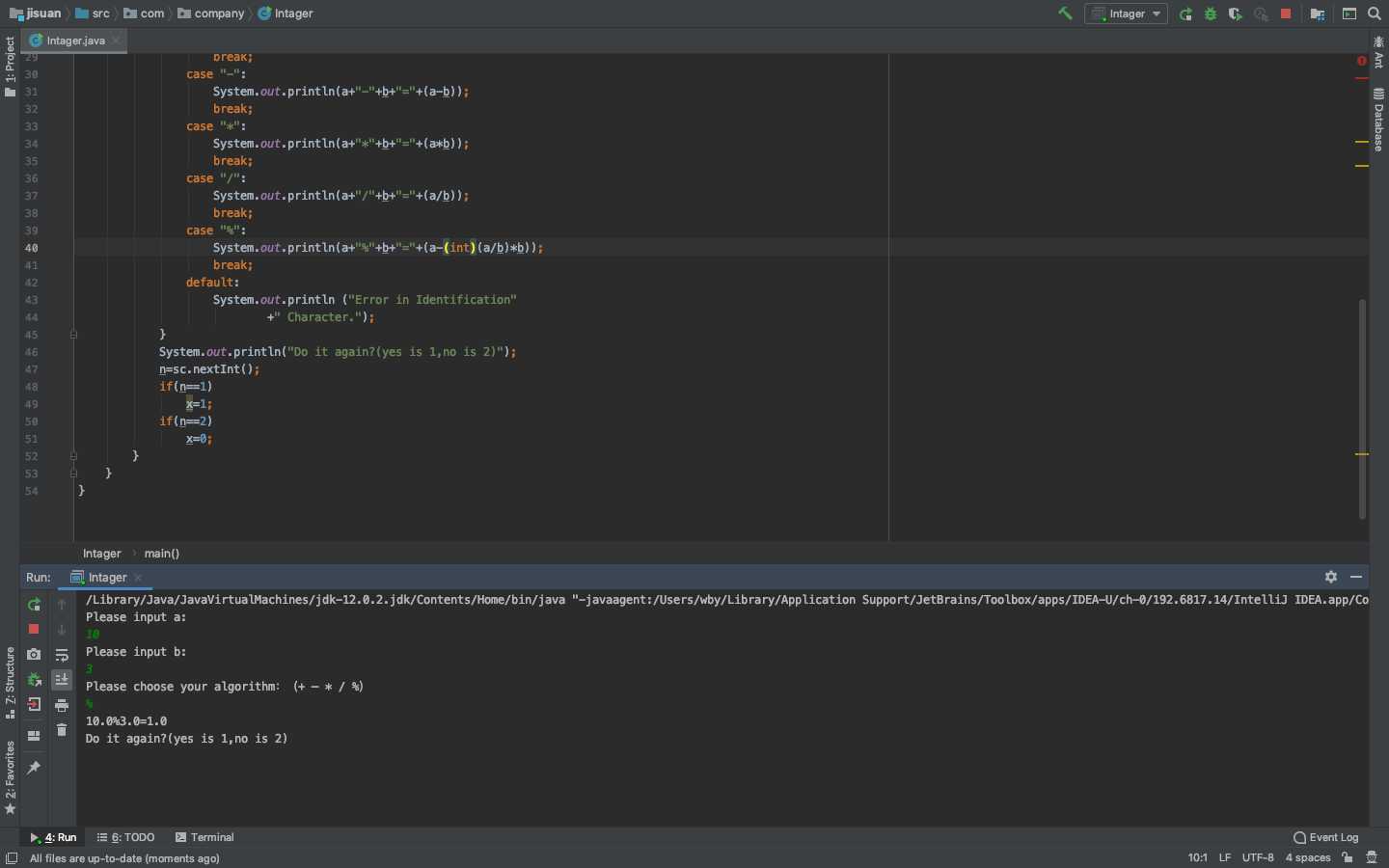This screenshot has height=868, width=1389.
Task: Click the console input line after 'Do it again?'
Action: click(x=722, y=756)
